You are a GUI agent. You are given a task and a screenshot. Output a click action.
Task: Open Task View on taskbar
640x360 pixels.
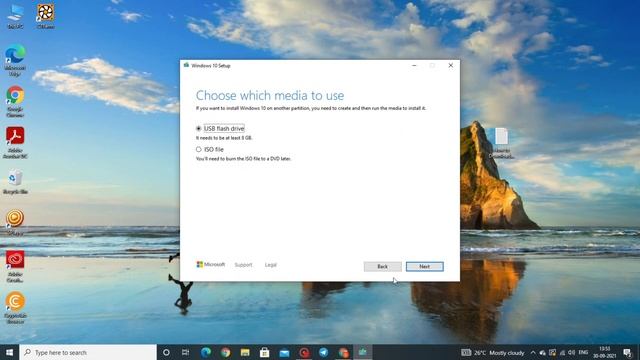pos(185,352)
